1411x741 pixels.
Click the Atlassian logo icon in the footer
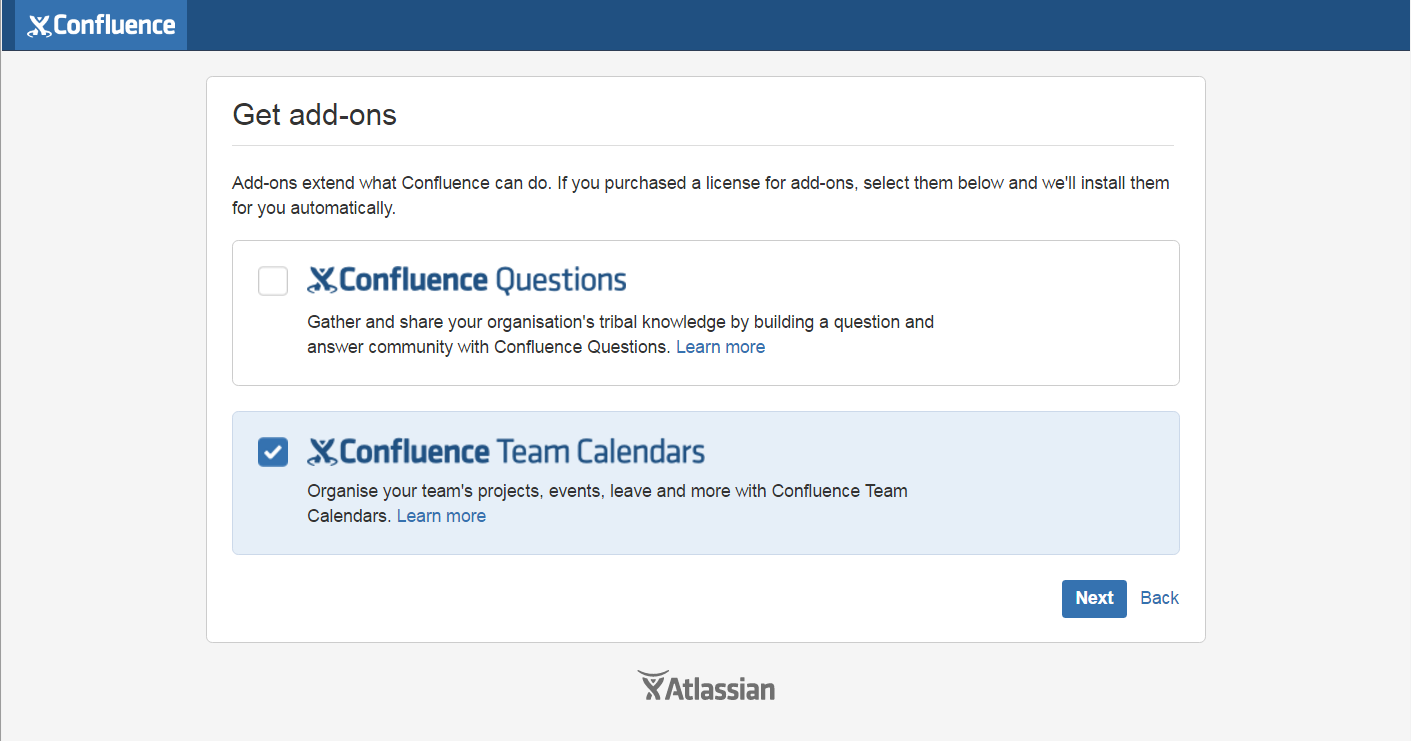click(651, 685)
